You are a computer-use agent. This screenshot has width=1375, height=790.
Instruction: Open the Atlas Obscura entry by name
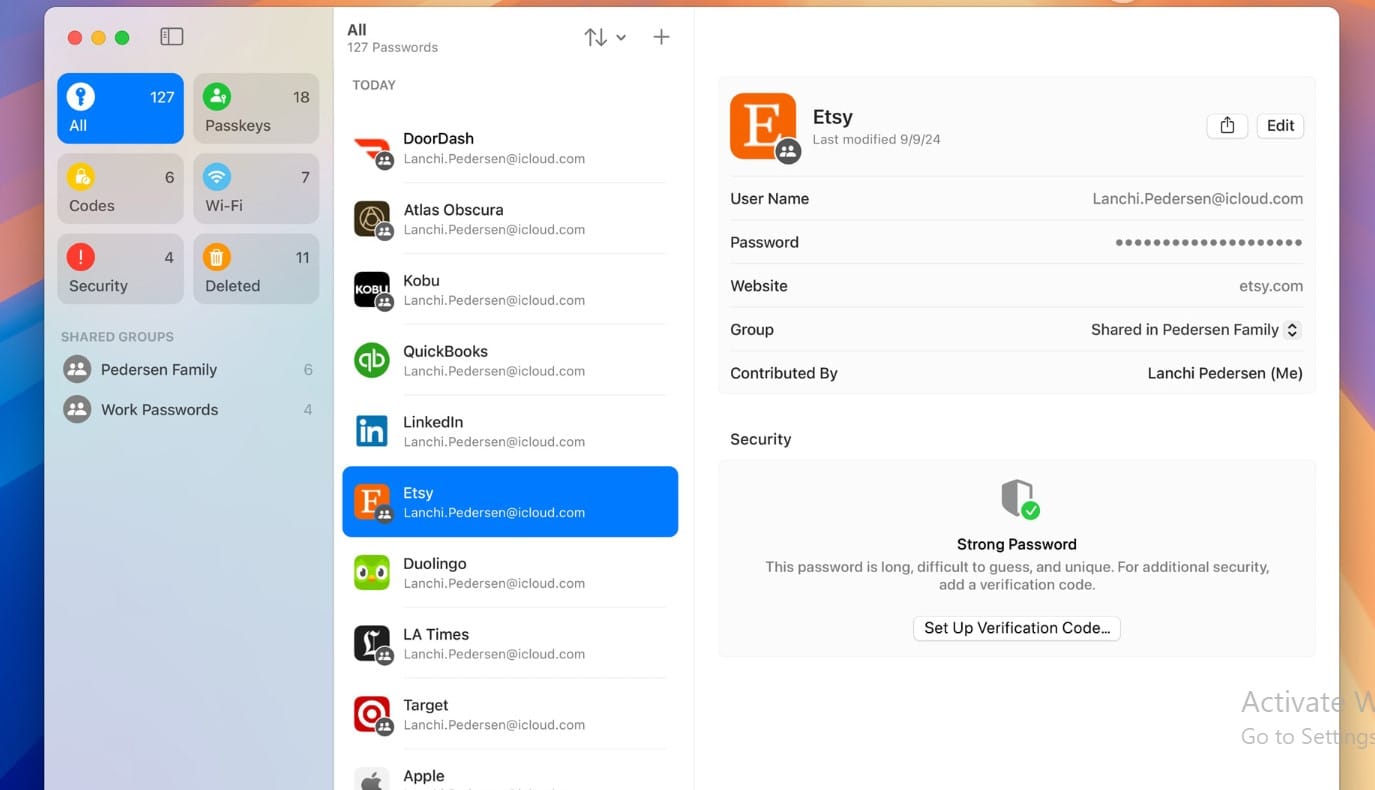(x=453, y=209)
